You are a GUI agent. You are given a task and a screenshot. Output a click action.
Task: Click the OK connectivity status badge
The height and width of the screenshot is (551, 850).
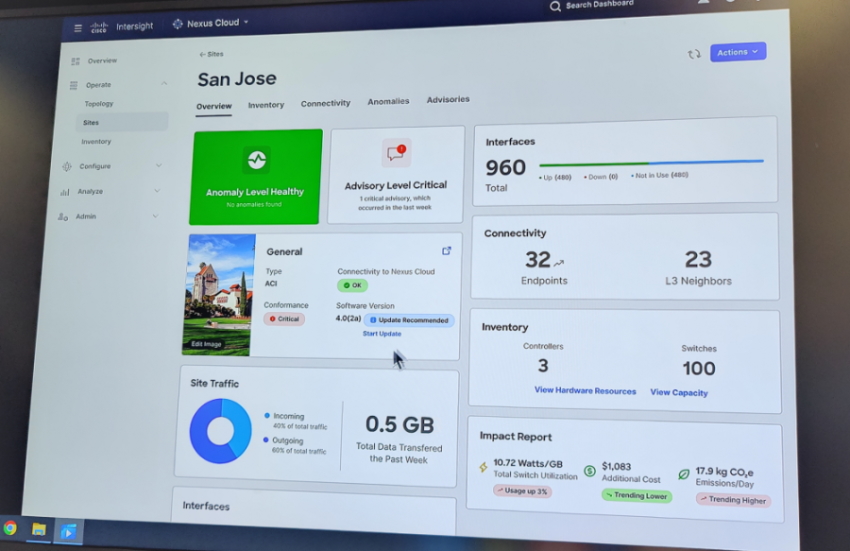pyautogui.click(x=352, y=285)
